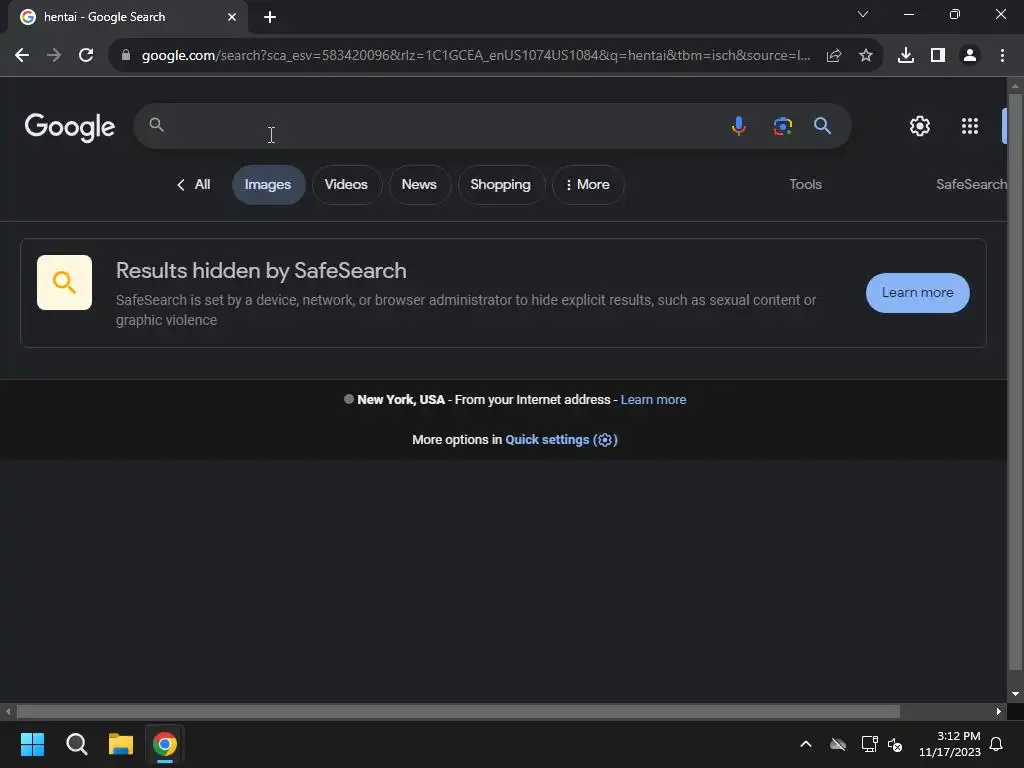Switch to the All results tab
This screenshot has width=1024, height=768.
click(x=193, y=185)
